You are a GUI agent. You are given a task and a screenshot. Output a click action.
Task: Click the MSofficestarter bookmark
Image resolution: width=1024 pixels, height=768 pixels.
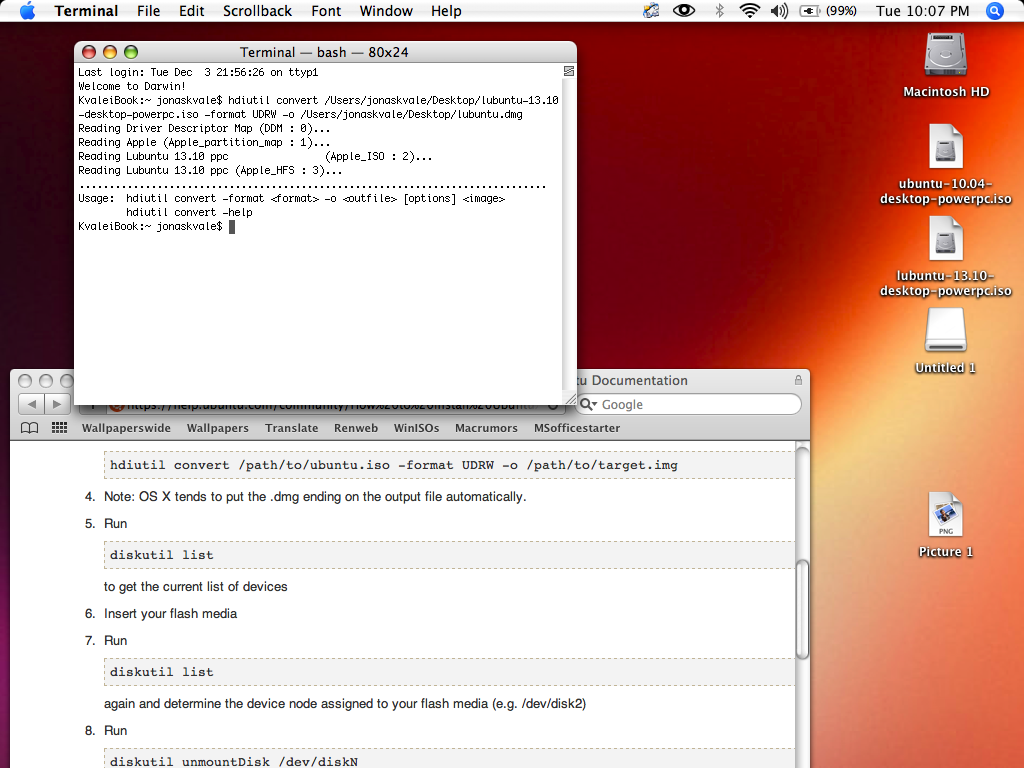click(577, 428)
